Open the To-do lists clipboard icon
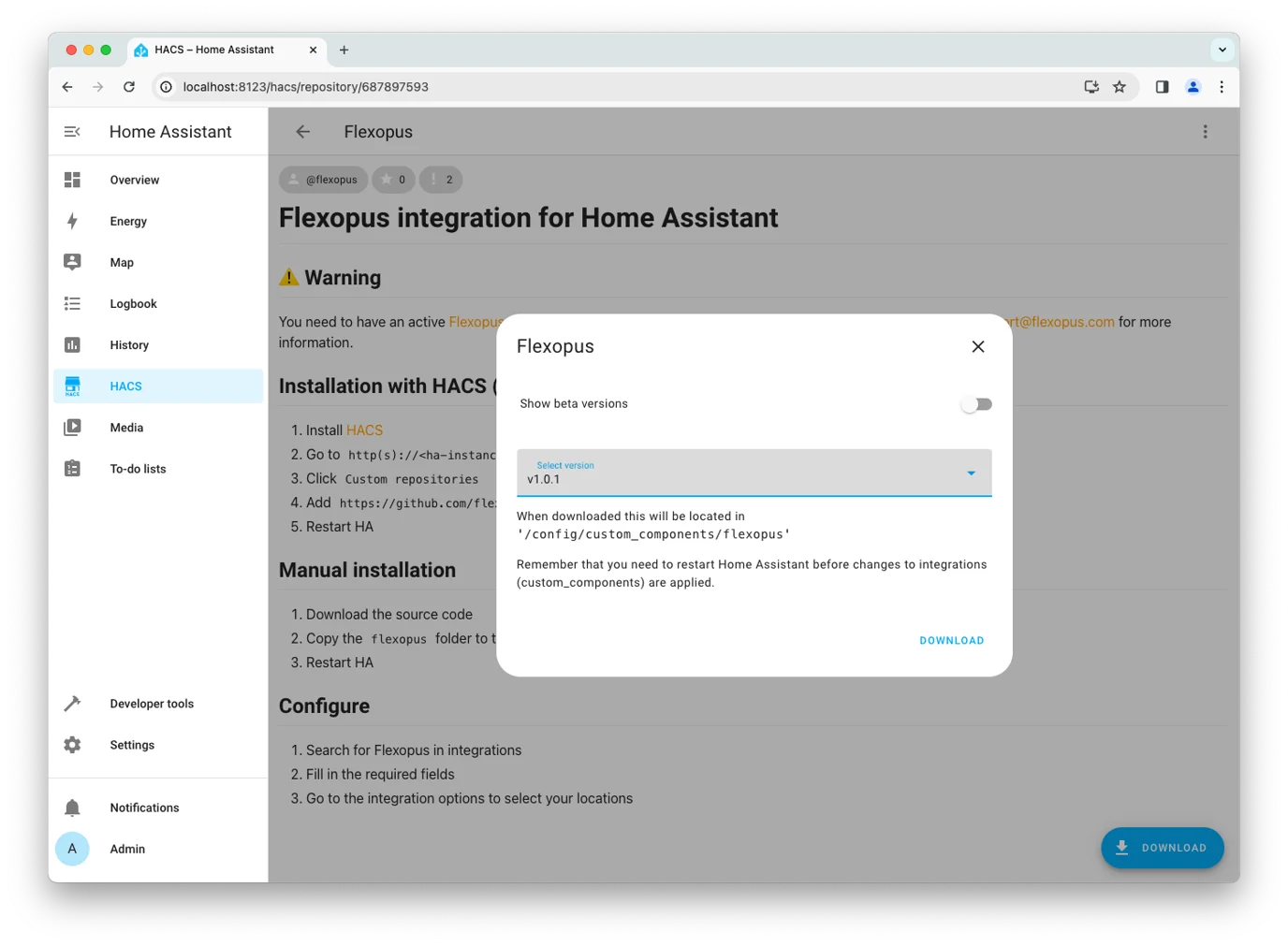Image resolution: width=1288 pixels, height=946 pixels. 72,469
